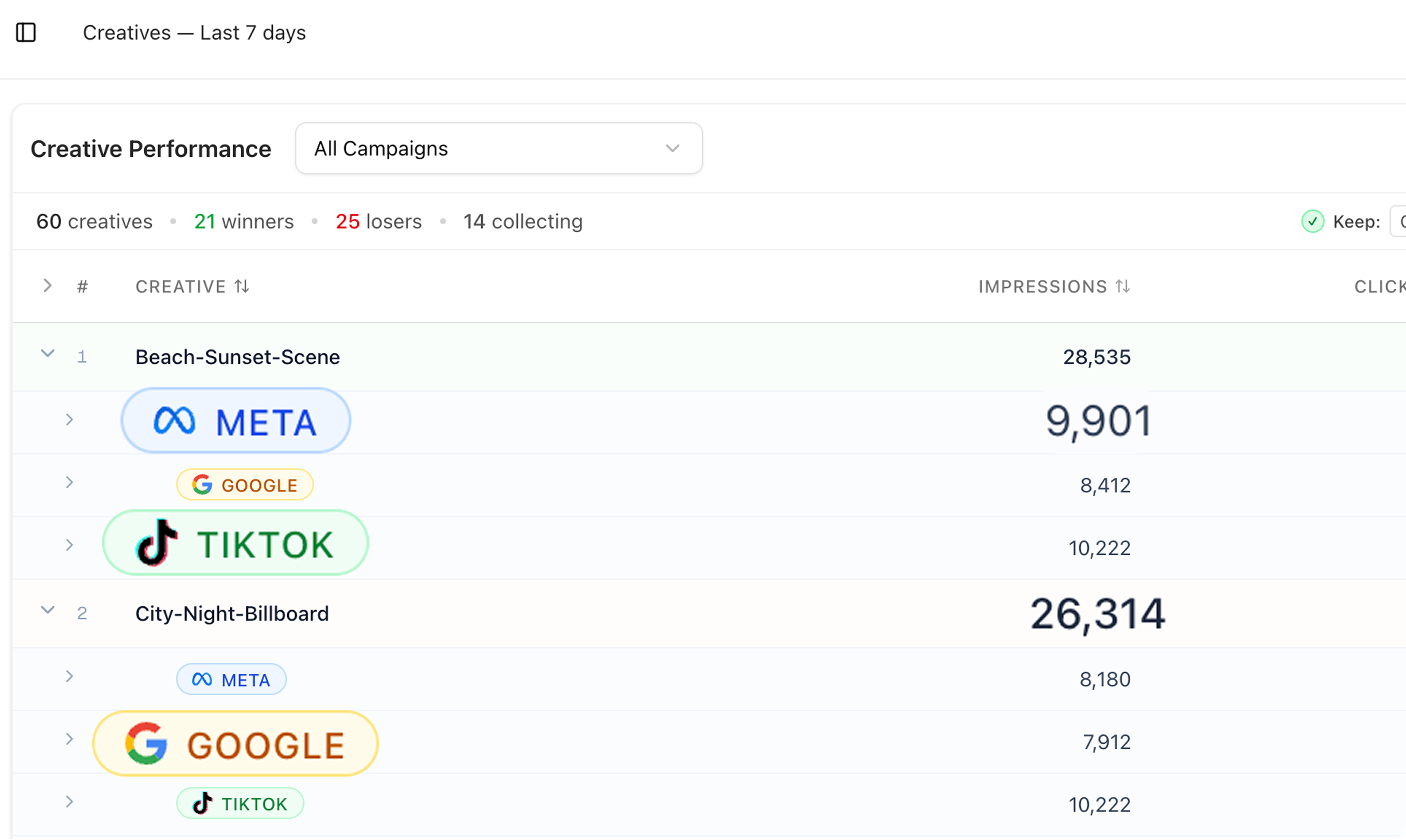Viewport: 1406px width, 840px height.
Task: Expand the TikTok row under City-Night-Billboard
Action: click(69, 802)
